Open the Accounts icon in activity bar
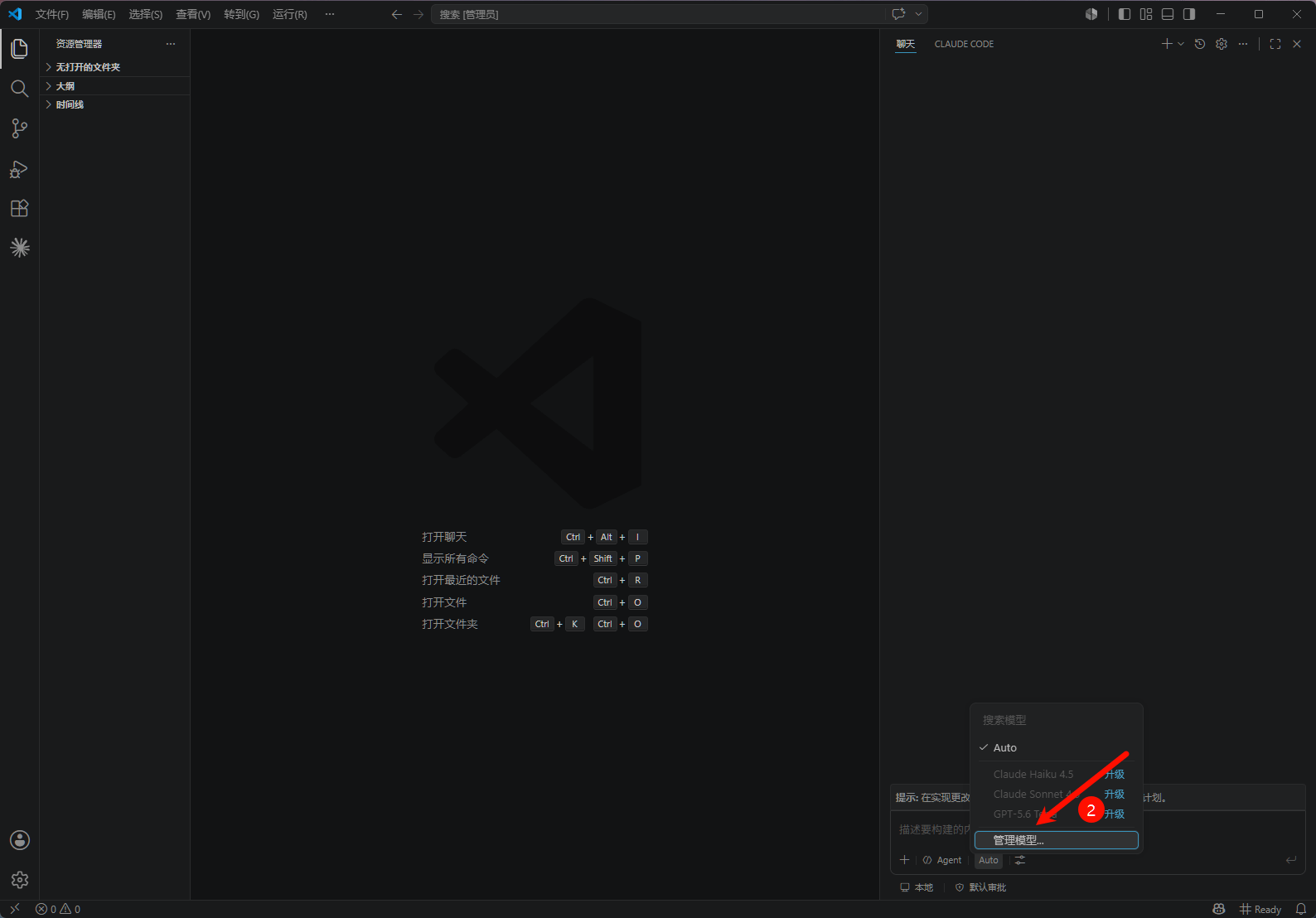Viewport: 1316px width, 918px height. tap(19, 840)
